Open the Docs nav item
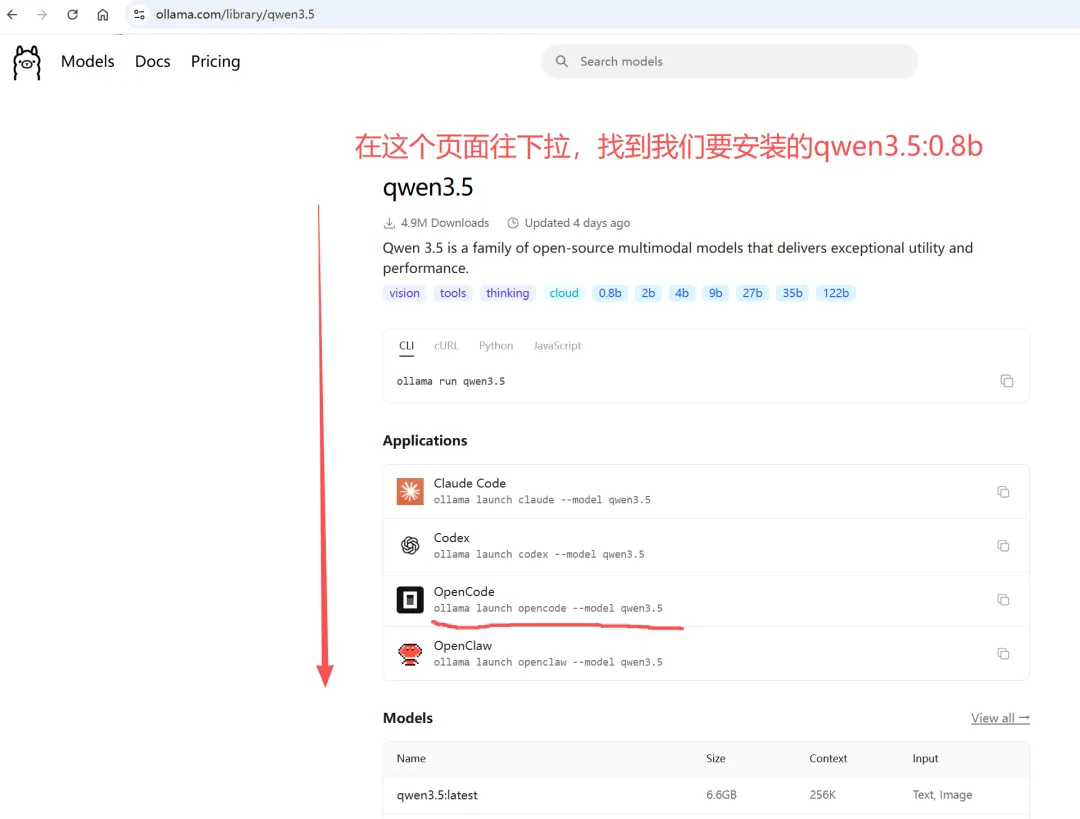 152,61
